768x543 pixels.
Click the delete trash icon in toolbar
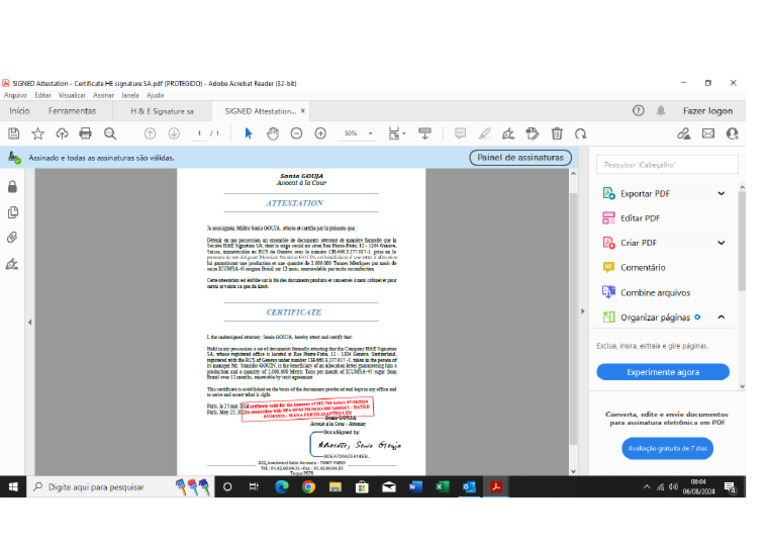point(557,133)
